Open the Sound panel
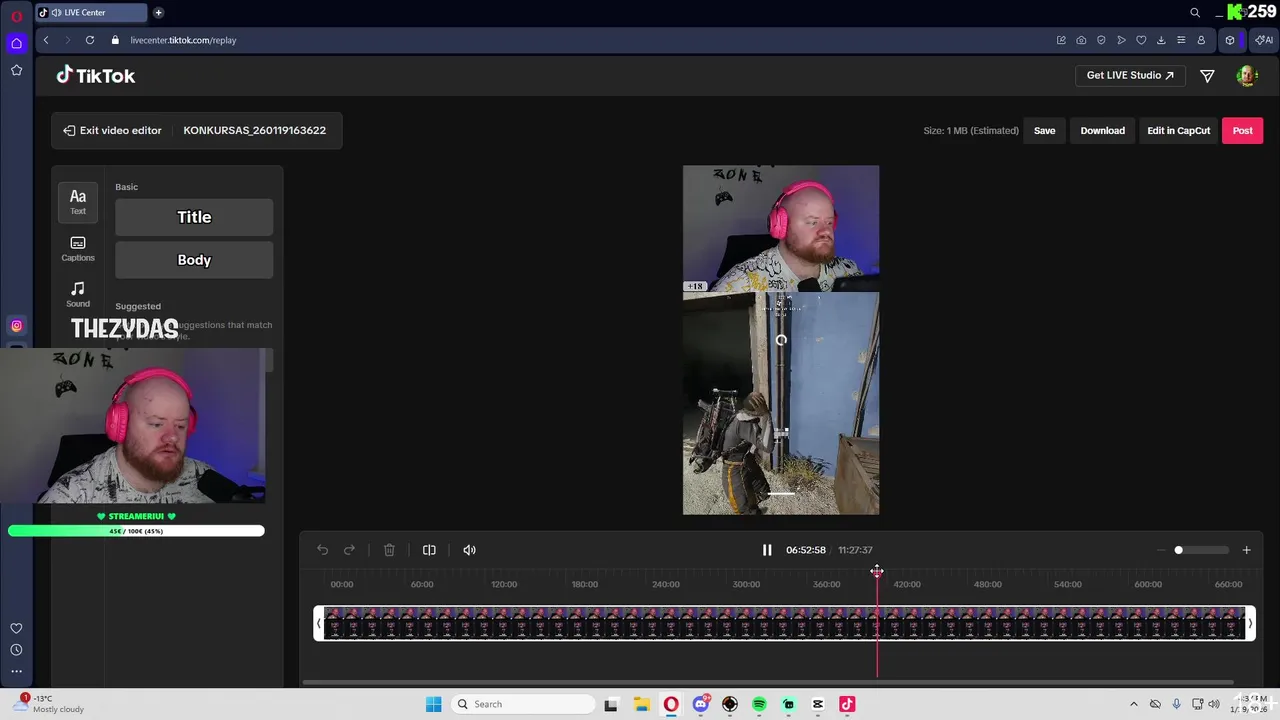The width and height of the screenshot is (1280, 720). tap(78, 295)
